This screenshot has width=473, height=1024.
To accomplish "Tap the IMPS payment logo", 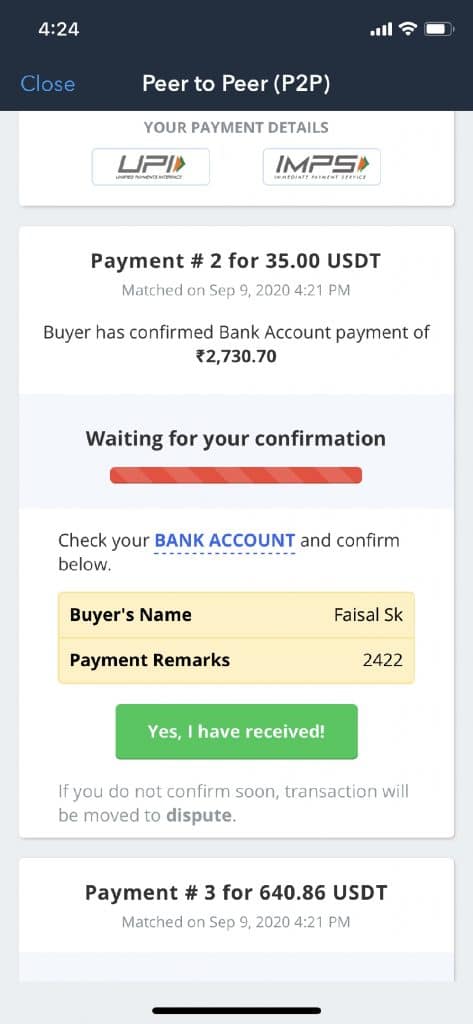I will point(321,167).
